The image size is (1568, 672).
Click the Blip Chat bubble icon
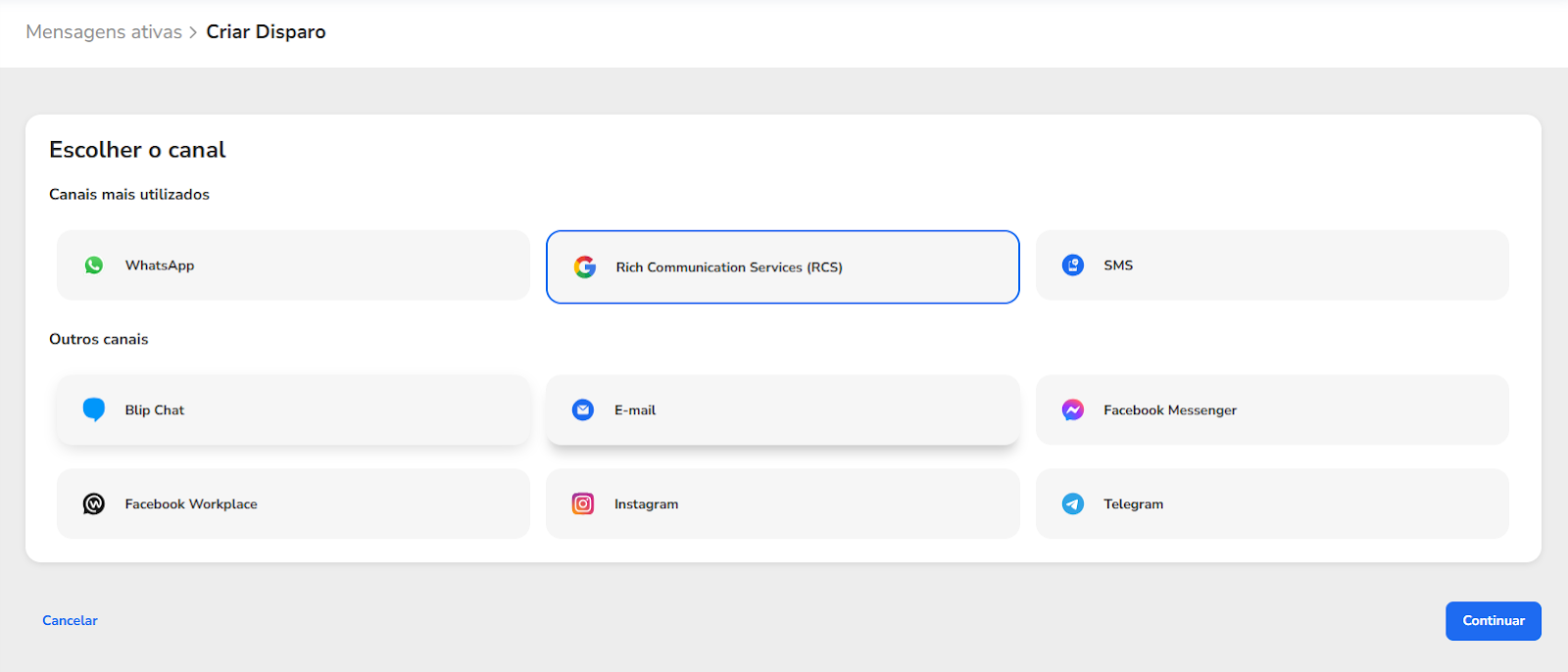(94, 409)
